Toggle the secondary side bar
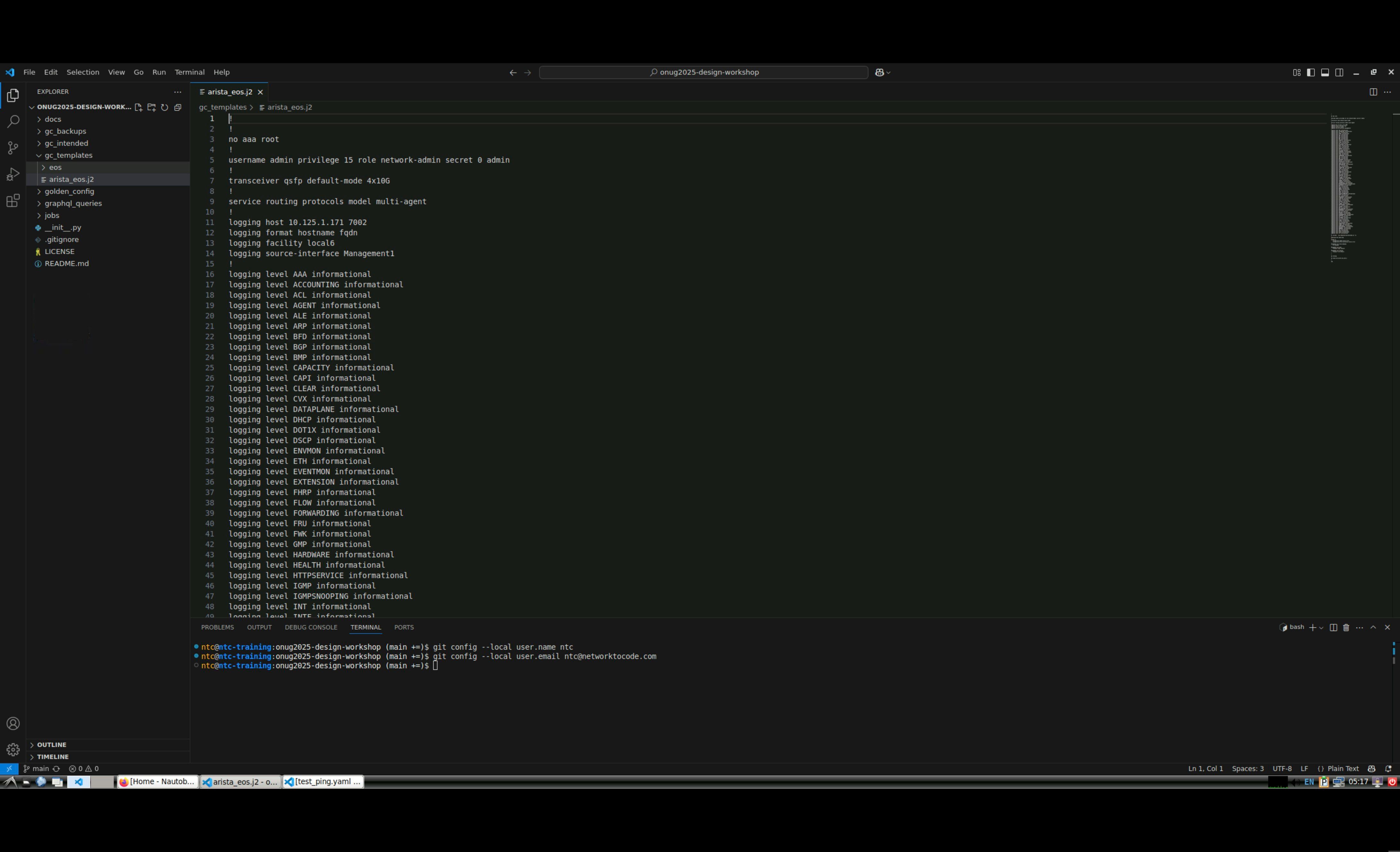The height and width of the screenshot is (852, 1400). coord(1339,72)
